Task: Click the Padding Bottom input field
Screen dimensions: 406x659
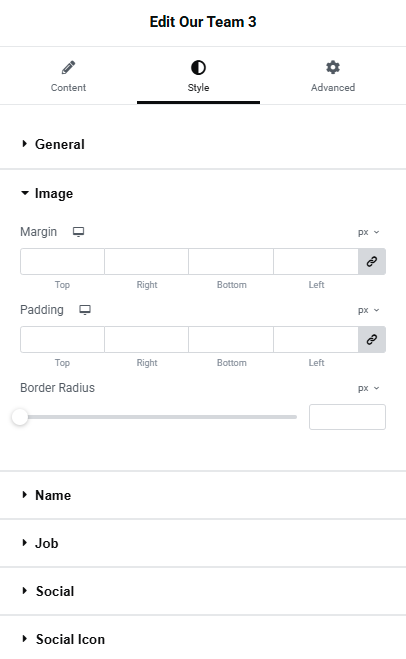Action: (x=231, y=340)
